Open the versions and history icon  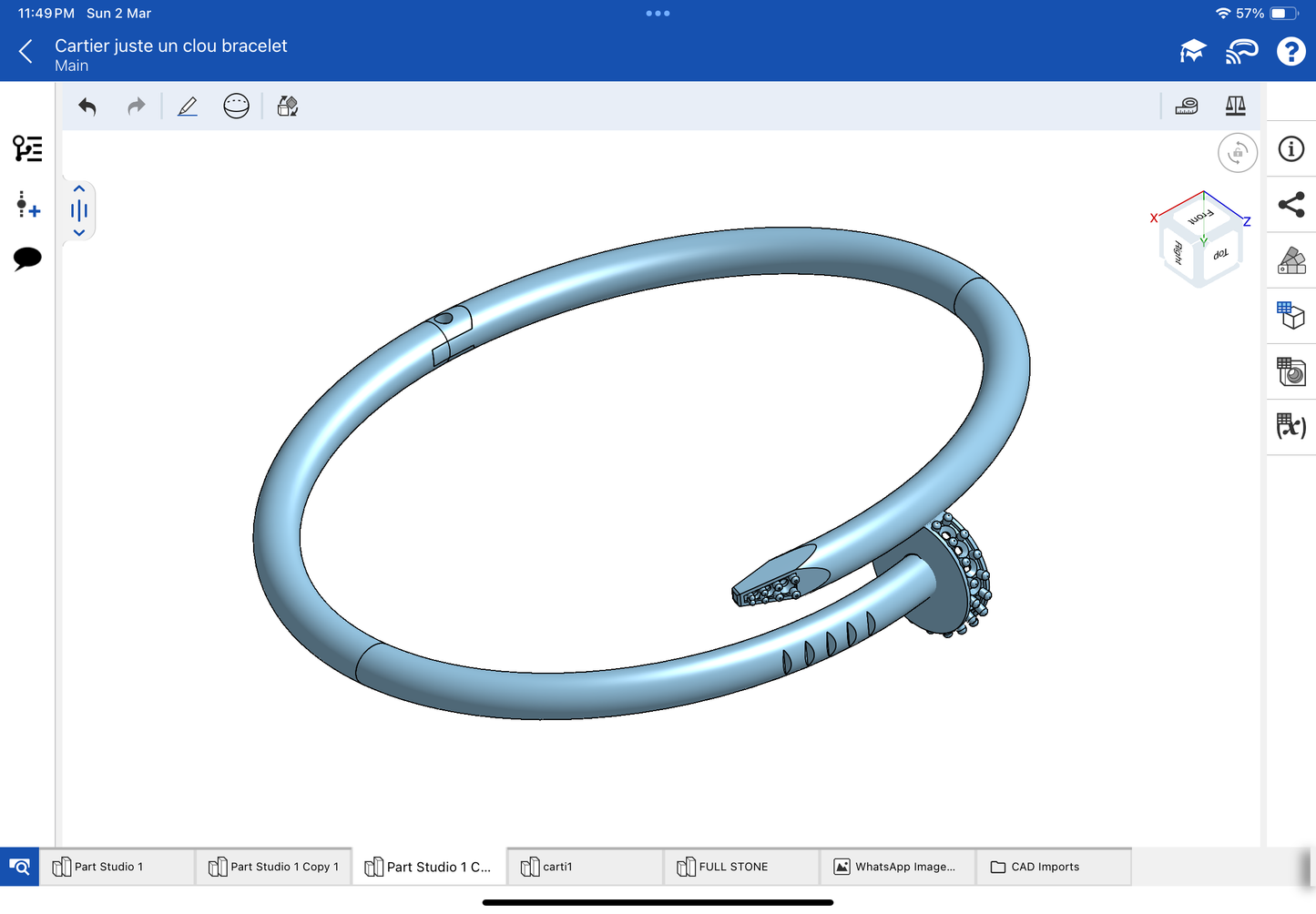click(x=27, y=205)
